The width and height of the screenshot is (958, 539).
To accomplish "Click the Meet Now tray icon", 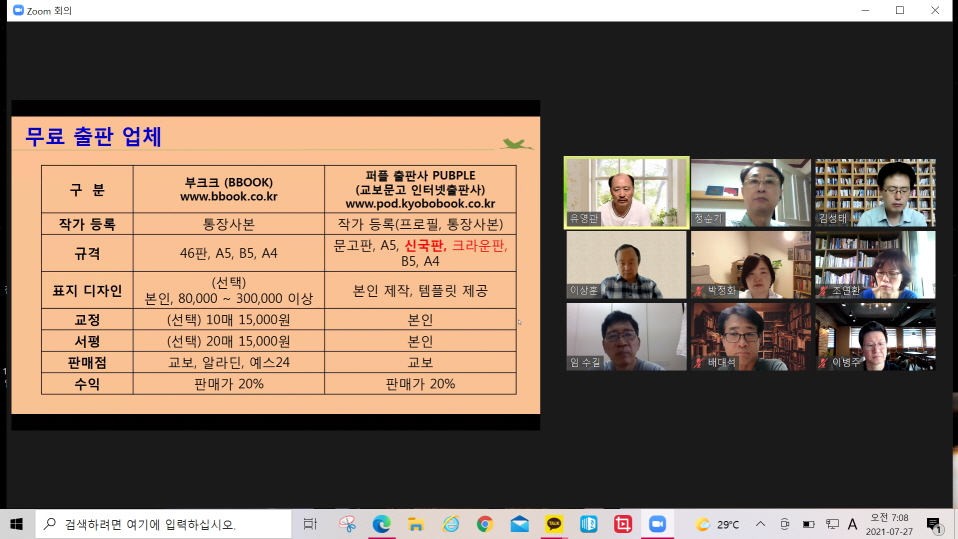I will coord(784,524).
